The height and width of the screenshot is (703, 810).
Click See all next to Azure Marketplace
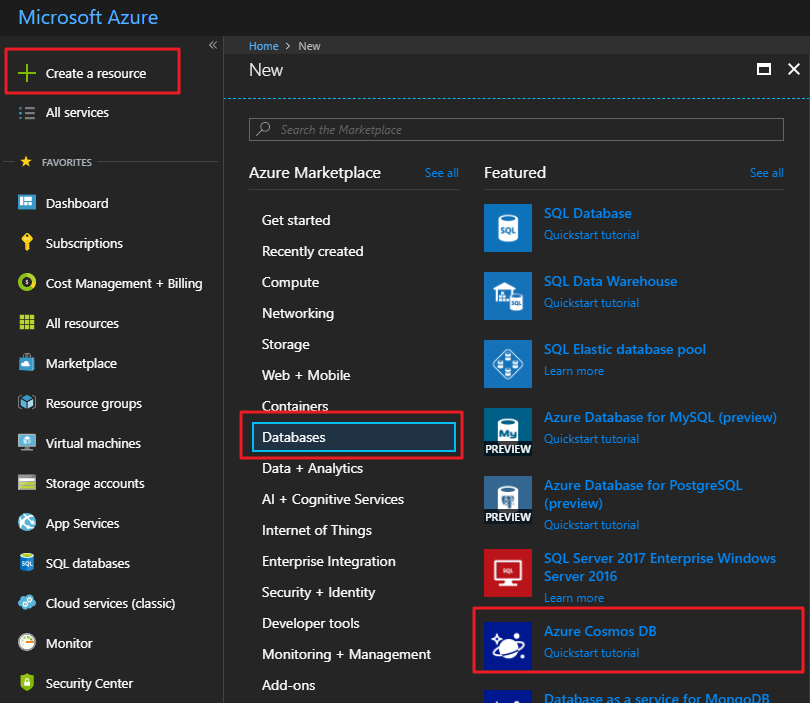tap(442, 173)
